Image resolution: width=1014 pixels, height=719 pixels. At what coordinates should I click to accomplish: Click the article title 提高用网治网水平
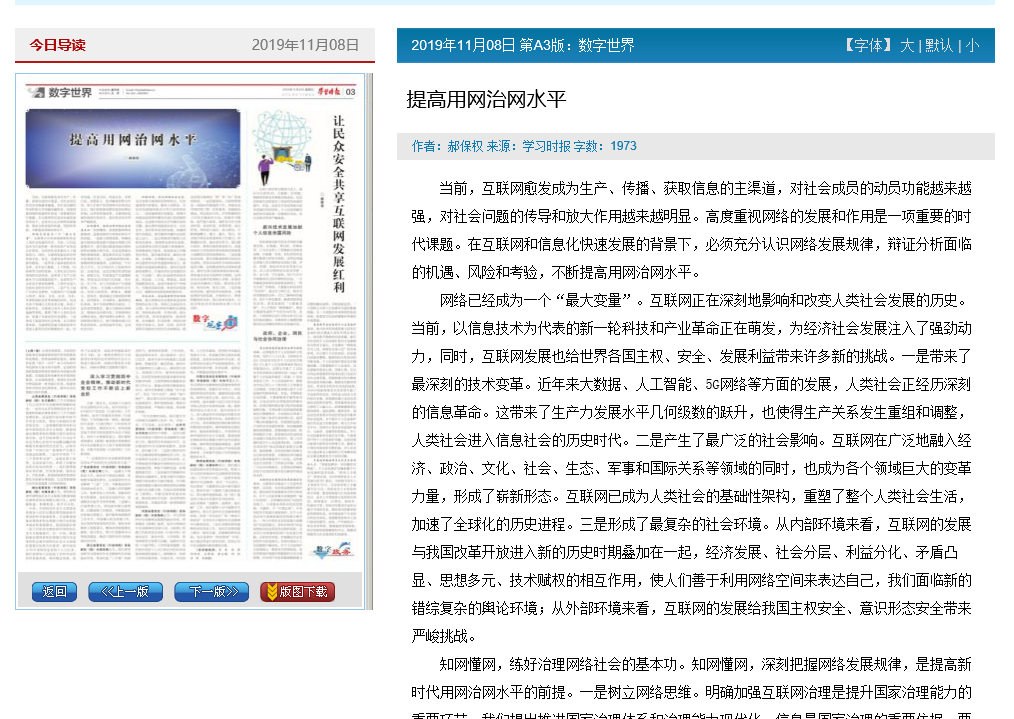[x=486, y=99]
